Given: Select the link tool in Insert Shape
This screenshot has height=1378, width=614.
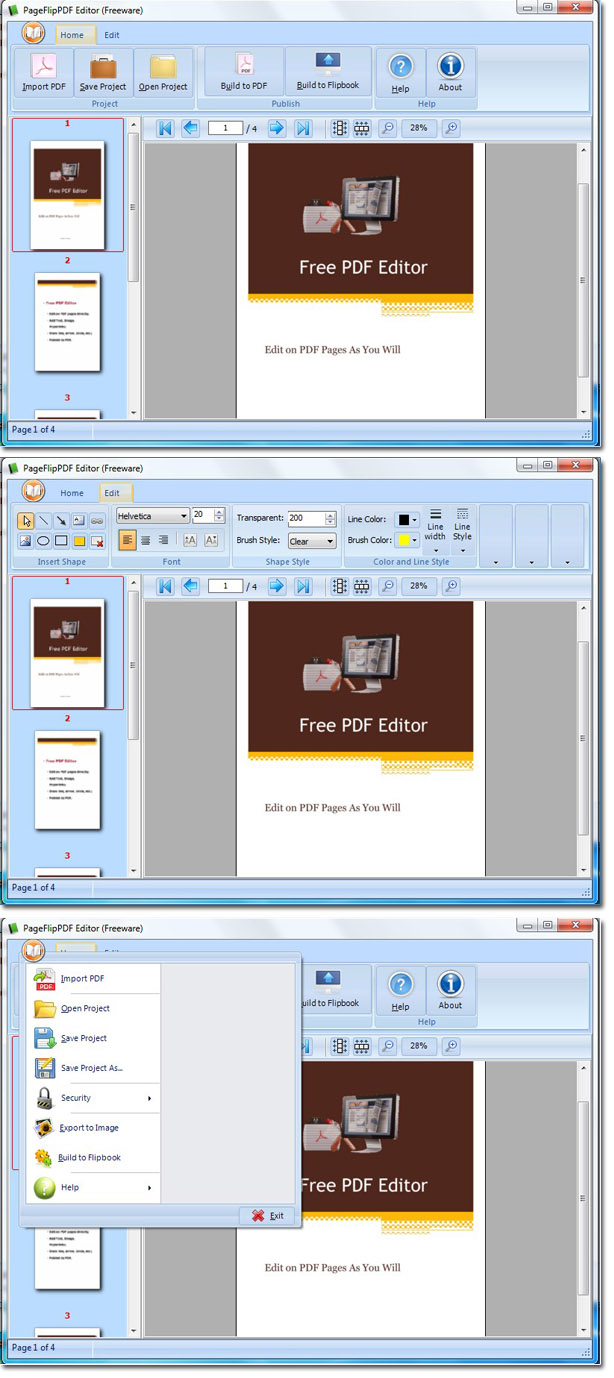Looking at the screenshot, I should tap(97, 520).
